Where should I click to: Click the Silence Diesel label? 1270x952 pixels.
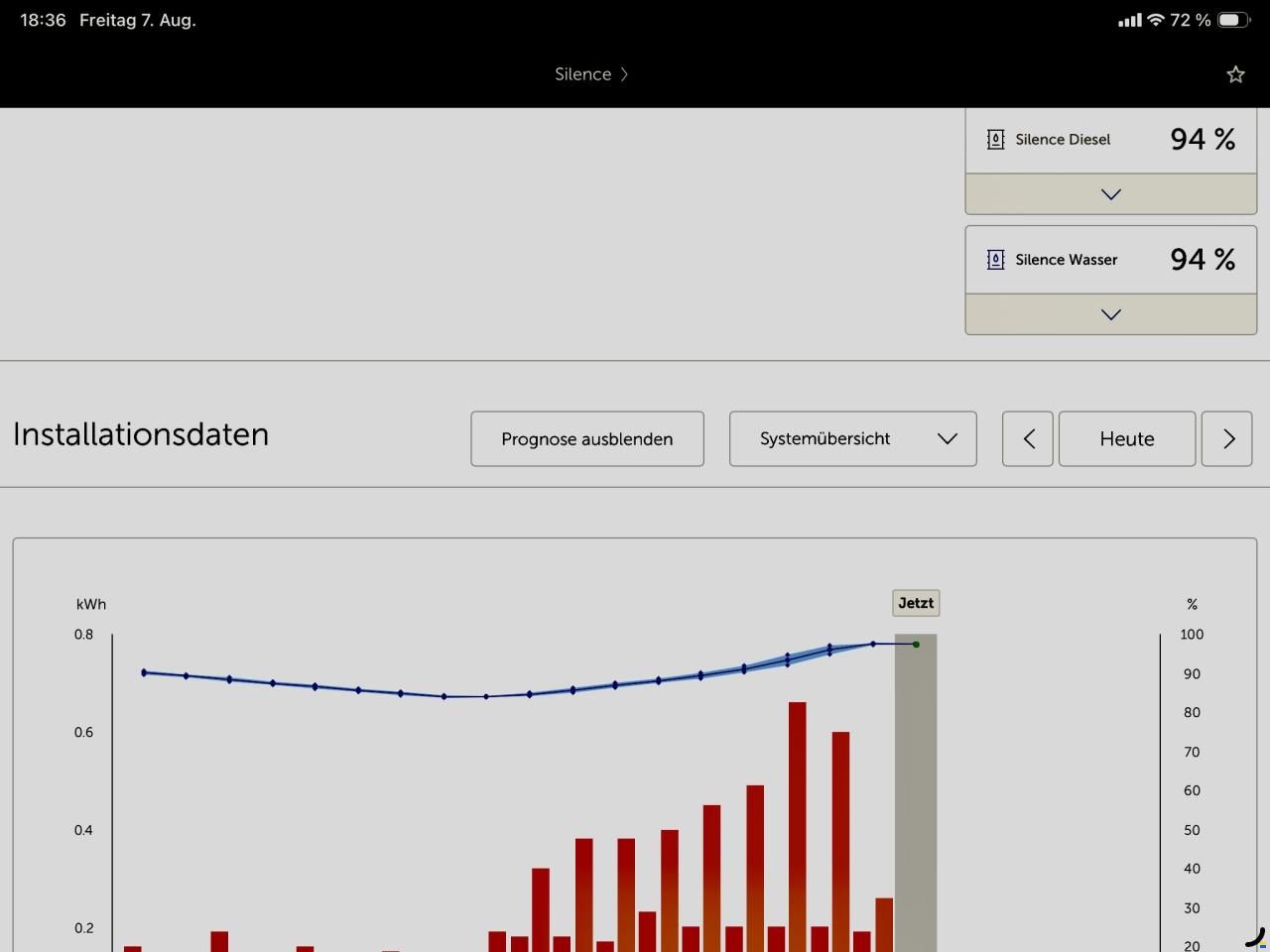pyautogui.click(x=1063, y=140)
